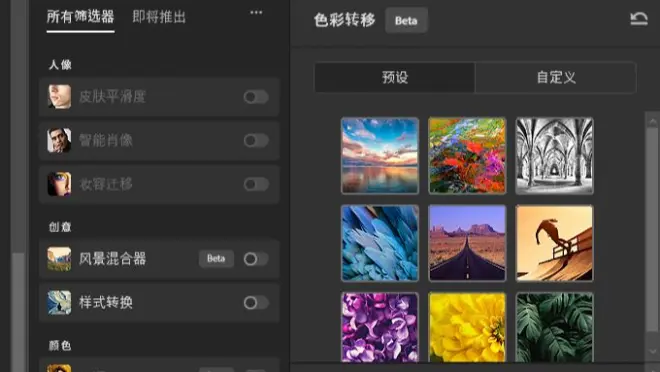The image size is (660, 372).
Task: Switch to the 预设 presets tab
Action: coord(394,77)
